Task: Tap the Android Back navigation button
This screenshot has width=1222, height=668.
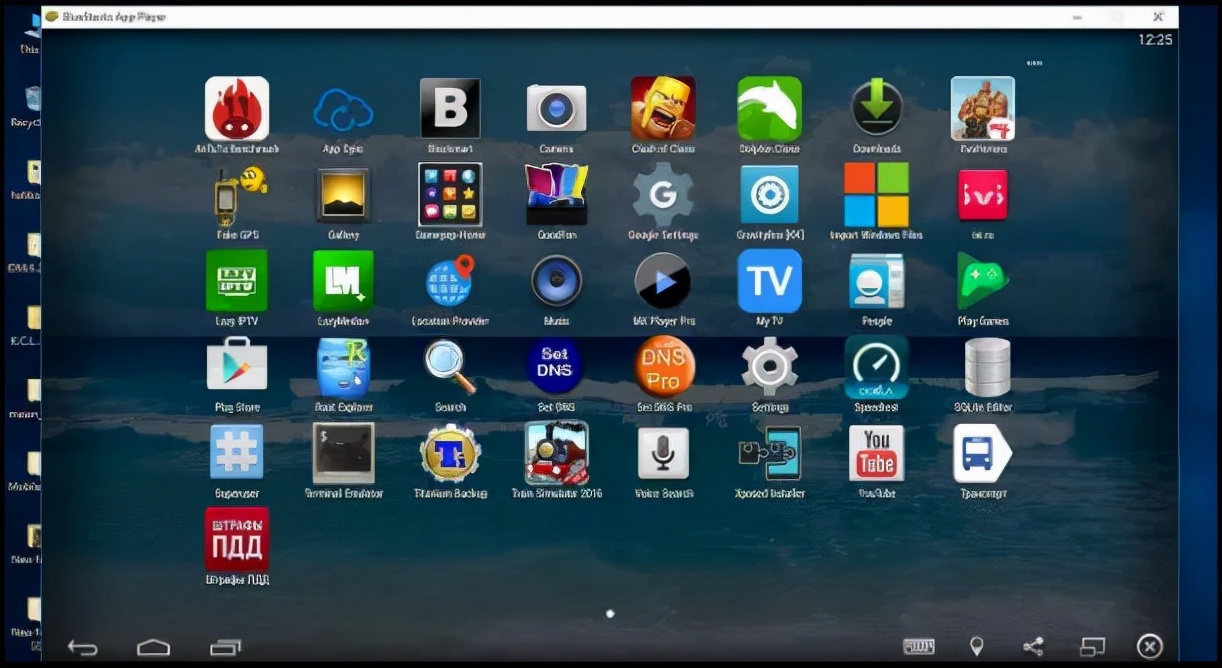Action: pos(82,647)
